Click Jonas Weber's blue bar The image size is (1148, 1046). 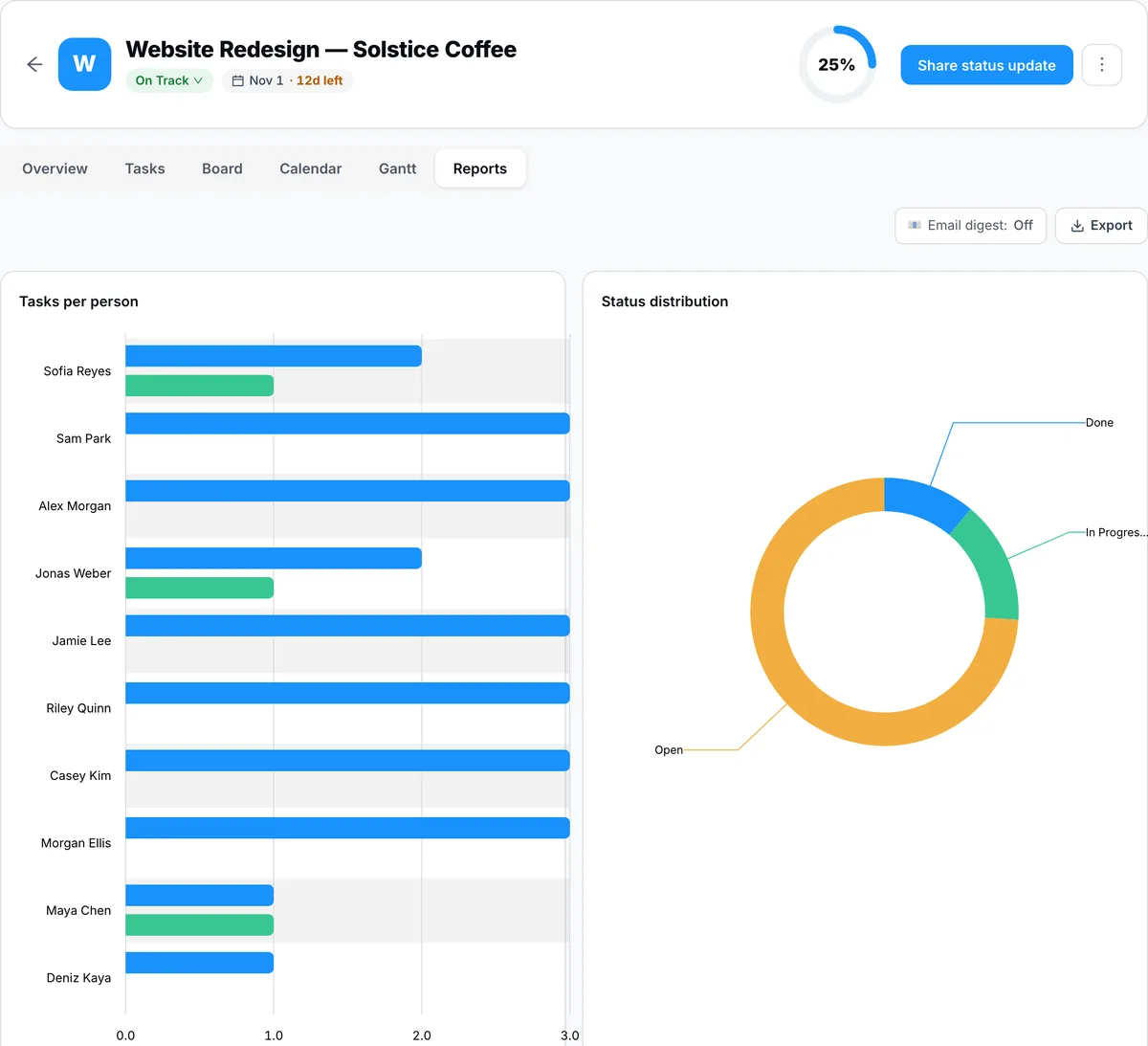point(274,558)
